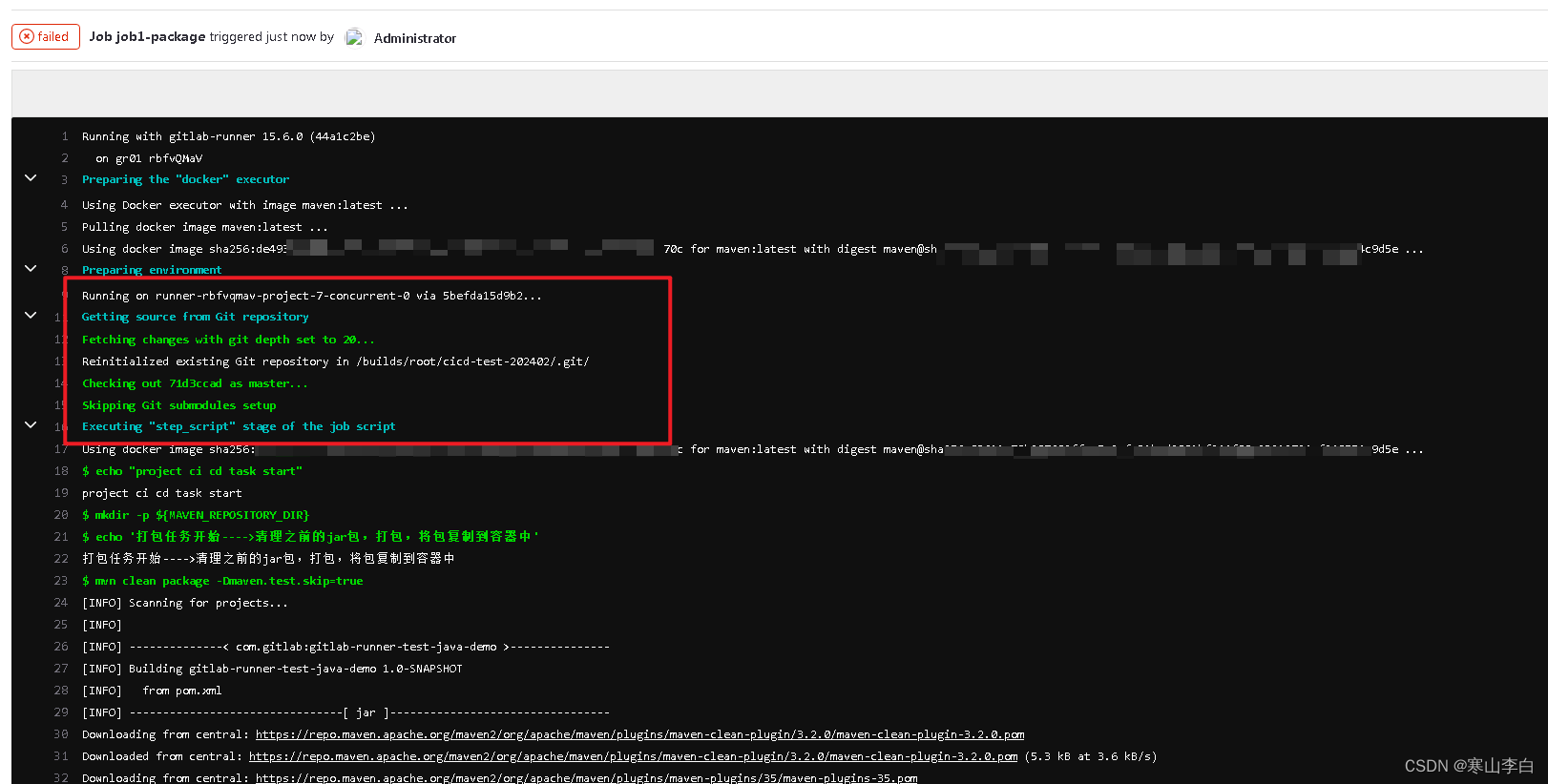
Task: Open the Administrator avatar image
Action: coord(354,37)
